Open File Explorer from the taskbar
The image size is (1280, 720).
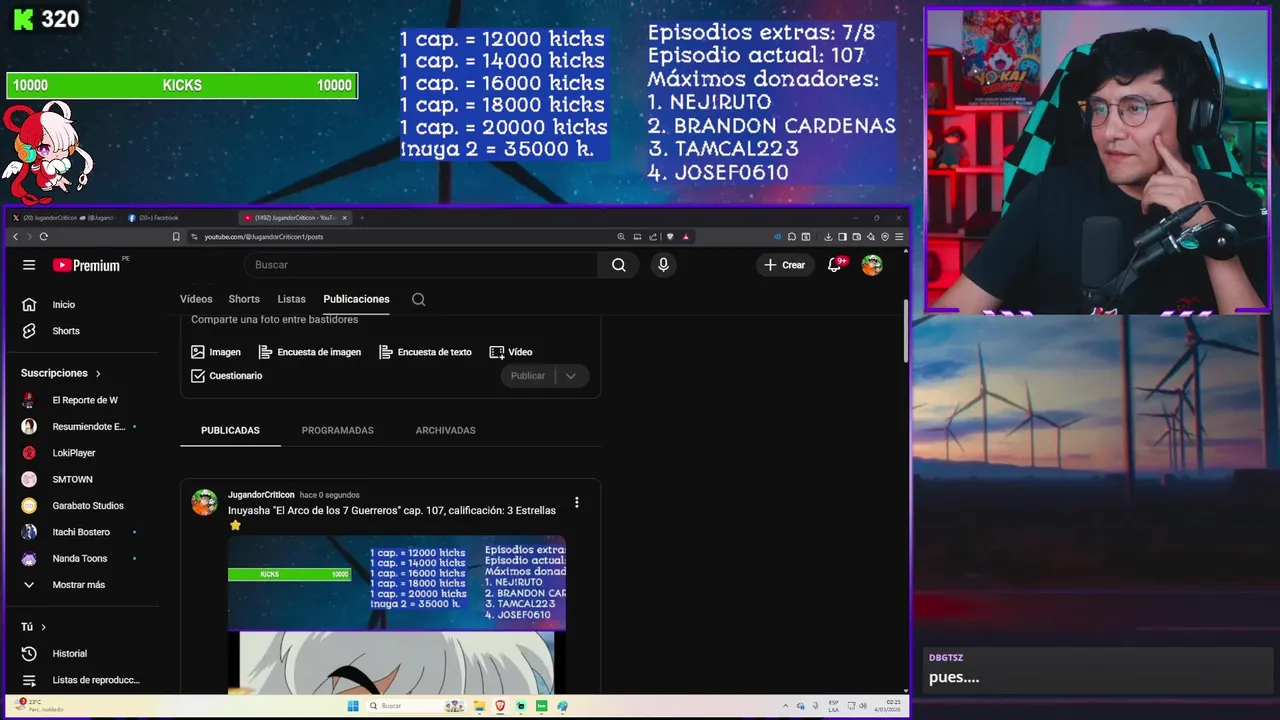(479, 706)
